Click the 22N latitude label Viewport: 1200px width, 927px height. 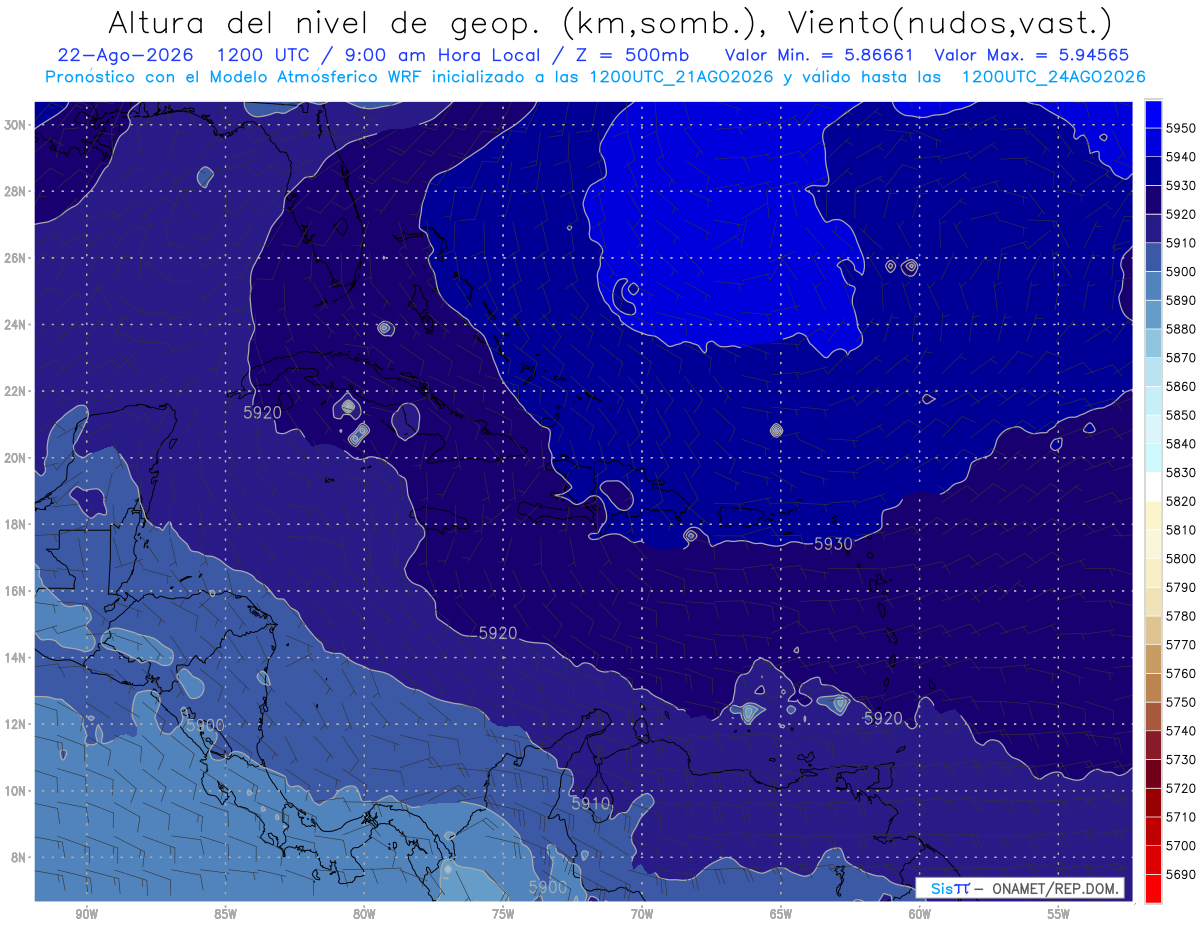pyautogui.click(x=15, y=391)
